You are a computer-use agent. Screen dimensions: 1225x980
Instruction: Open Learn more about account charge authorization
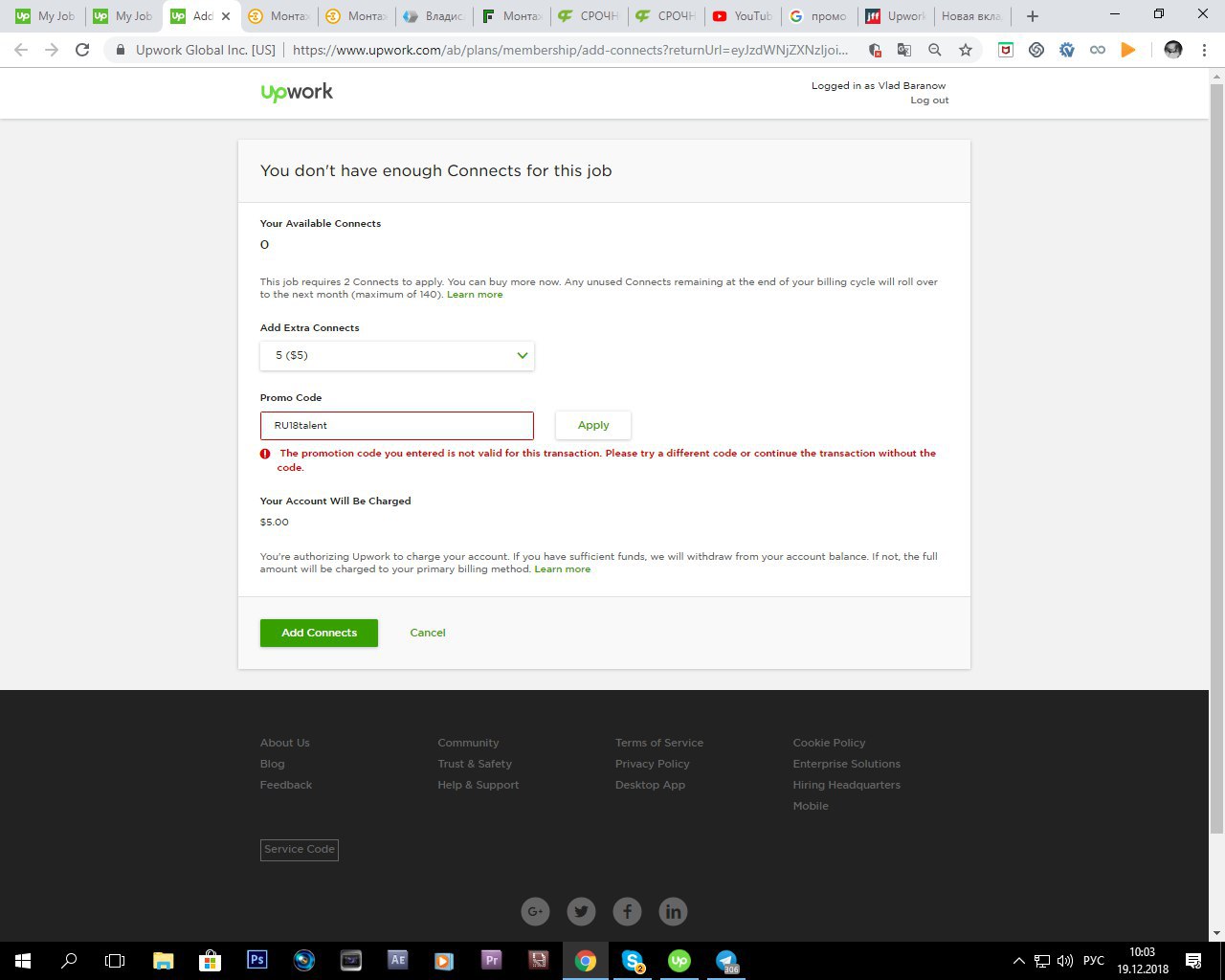click(563, 569)
